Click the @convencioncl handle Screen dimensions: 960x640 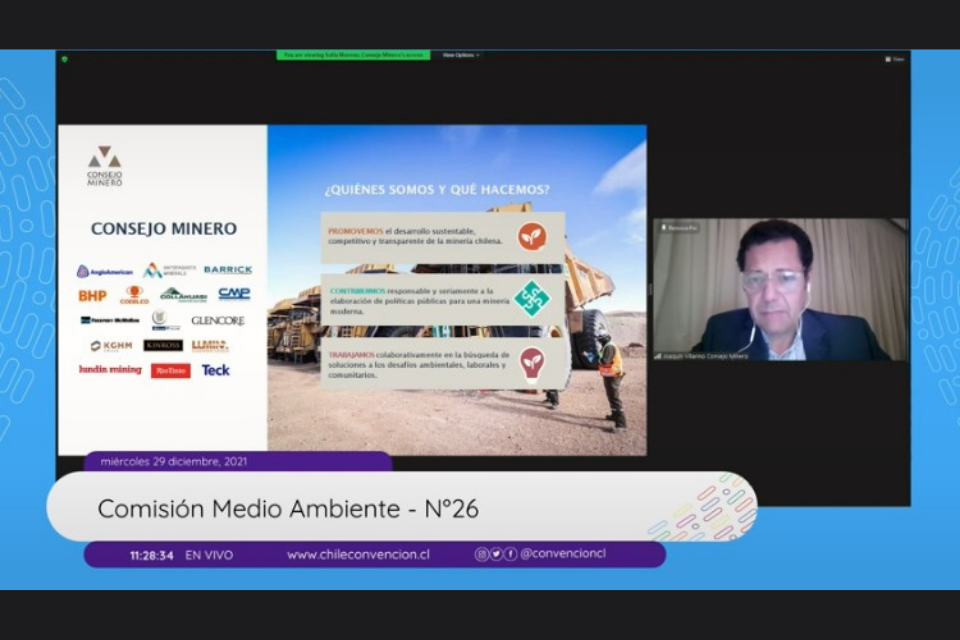coord(563,554)
